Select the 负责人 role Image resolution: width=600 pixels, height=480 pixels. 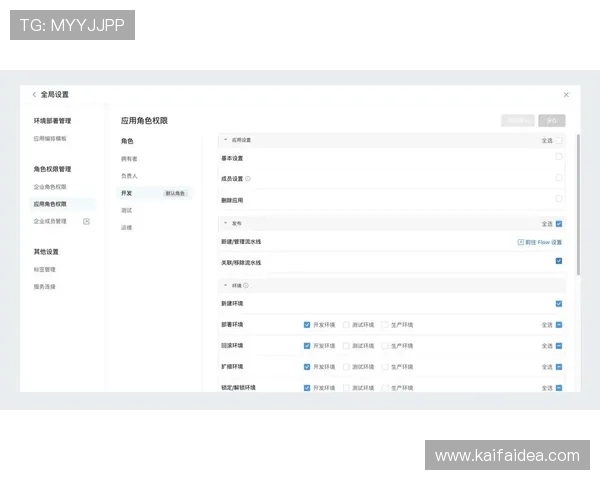tap(129, 176)
